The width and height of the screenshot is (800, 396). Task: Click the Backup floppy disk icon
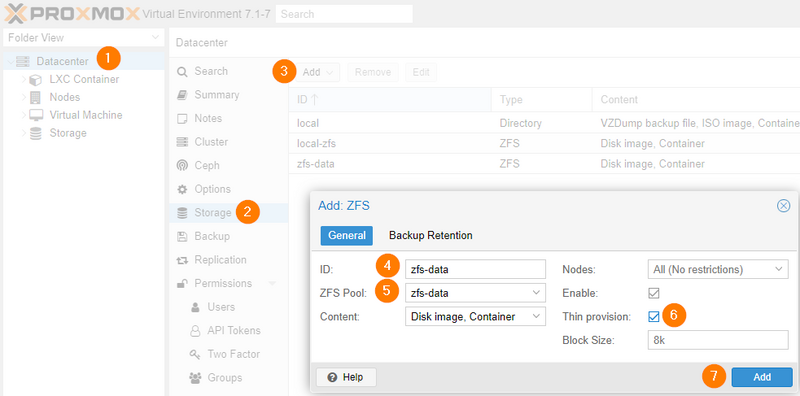click(x=182, y=236)
